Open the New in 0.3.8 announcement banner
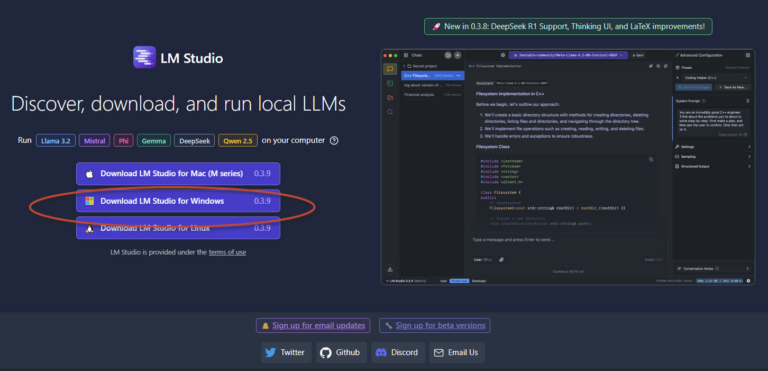This screenshot has width=768, height=371. [x=568, y=26]
